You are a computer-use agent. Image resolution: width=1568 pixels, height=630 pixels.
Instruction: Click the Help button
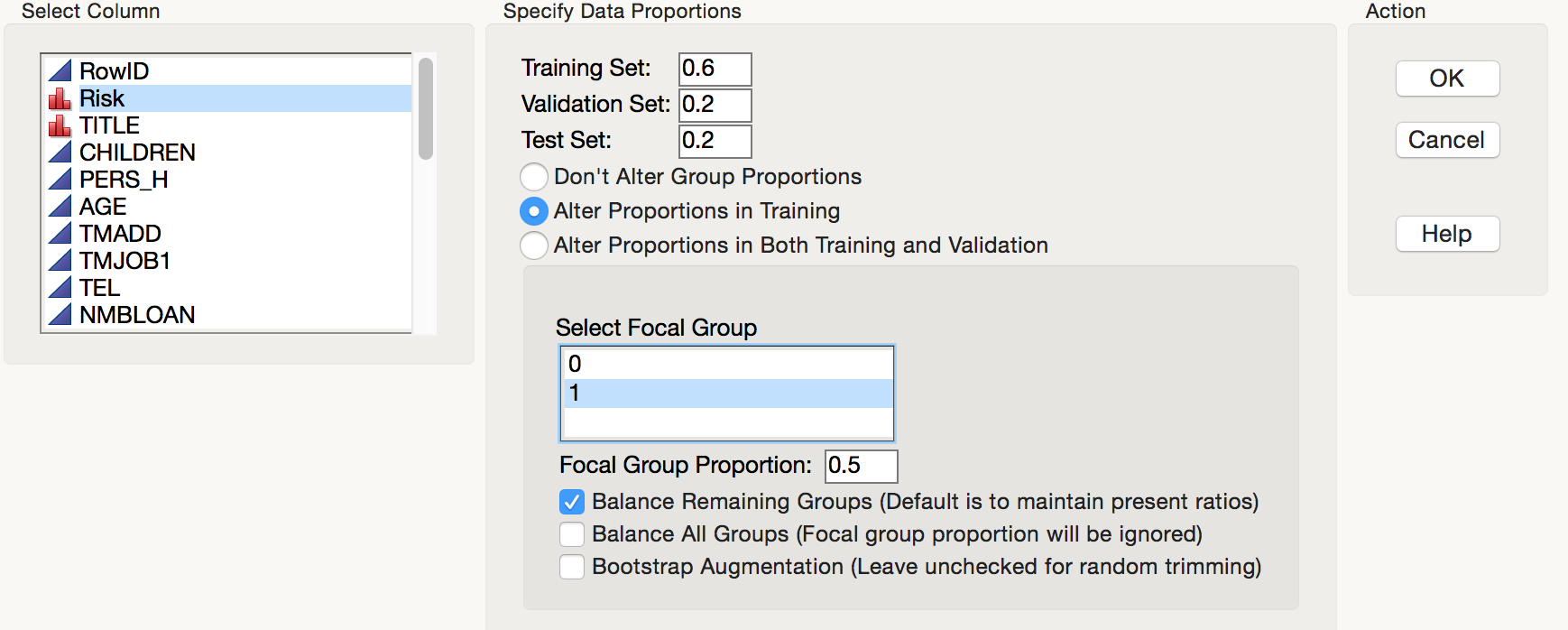(x=1446, y=234)
